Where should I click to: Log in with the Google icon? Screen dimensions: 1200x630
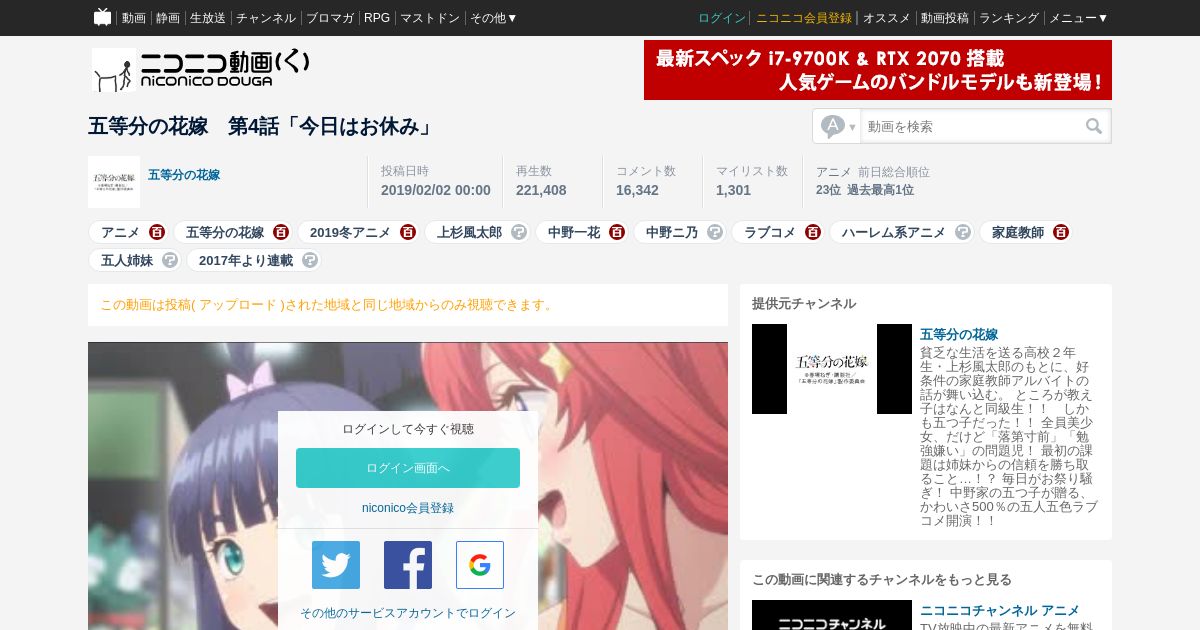point(480,565)
